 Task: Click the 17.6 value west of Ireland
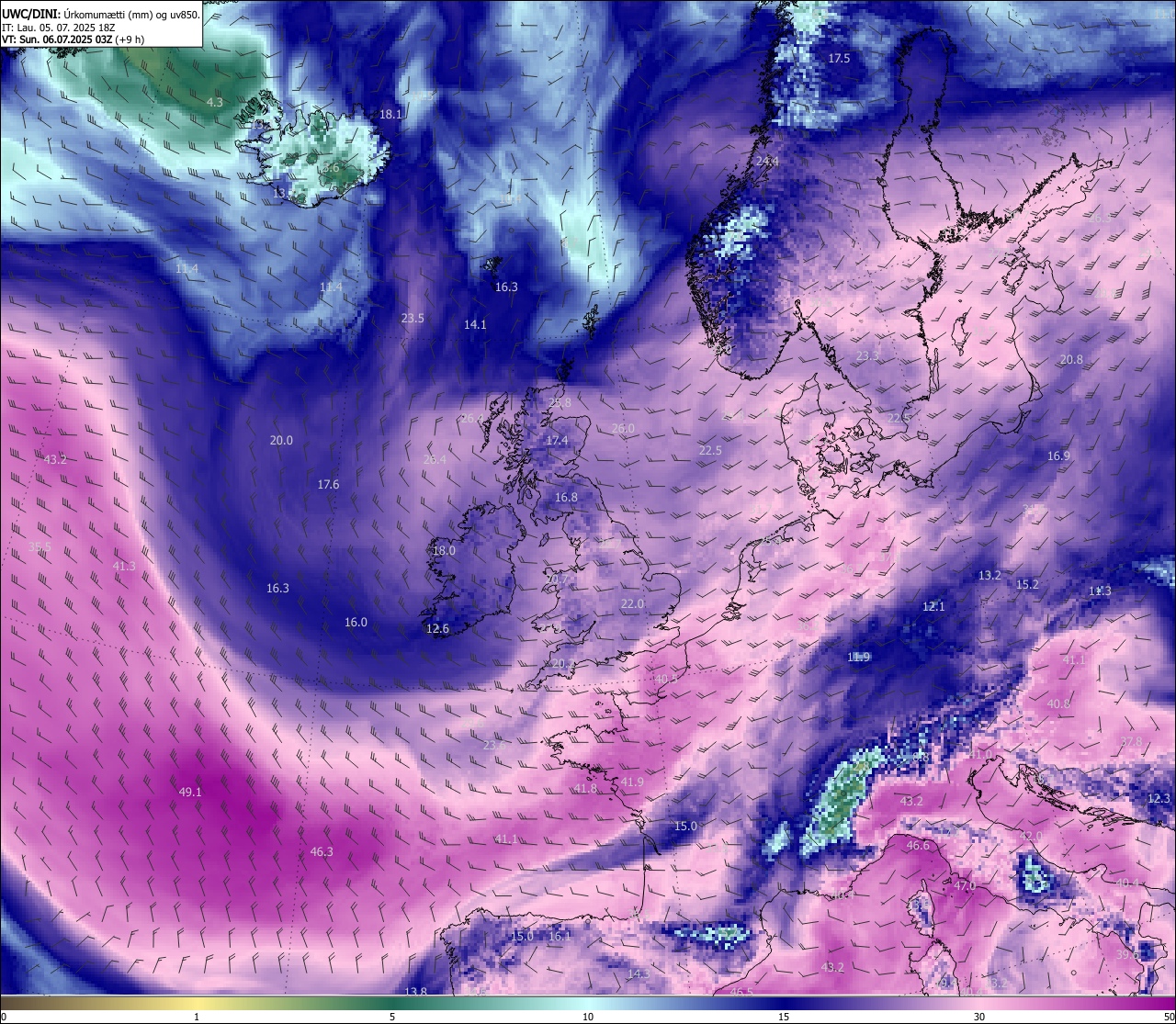tap(328, 484)
